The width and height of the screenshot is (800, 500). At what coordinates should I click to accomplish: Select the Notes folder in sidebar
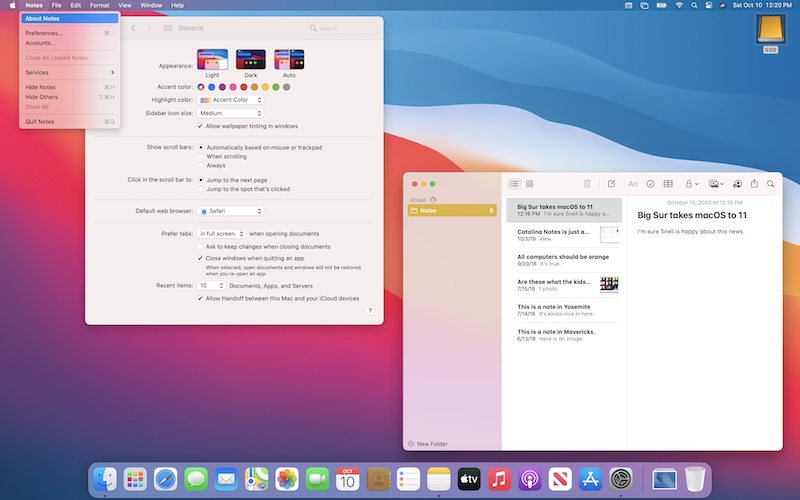[452, 210]
